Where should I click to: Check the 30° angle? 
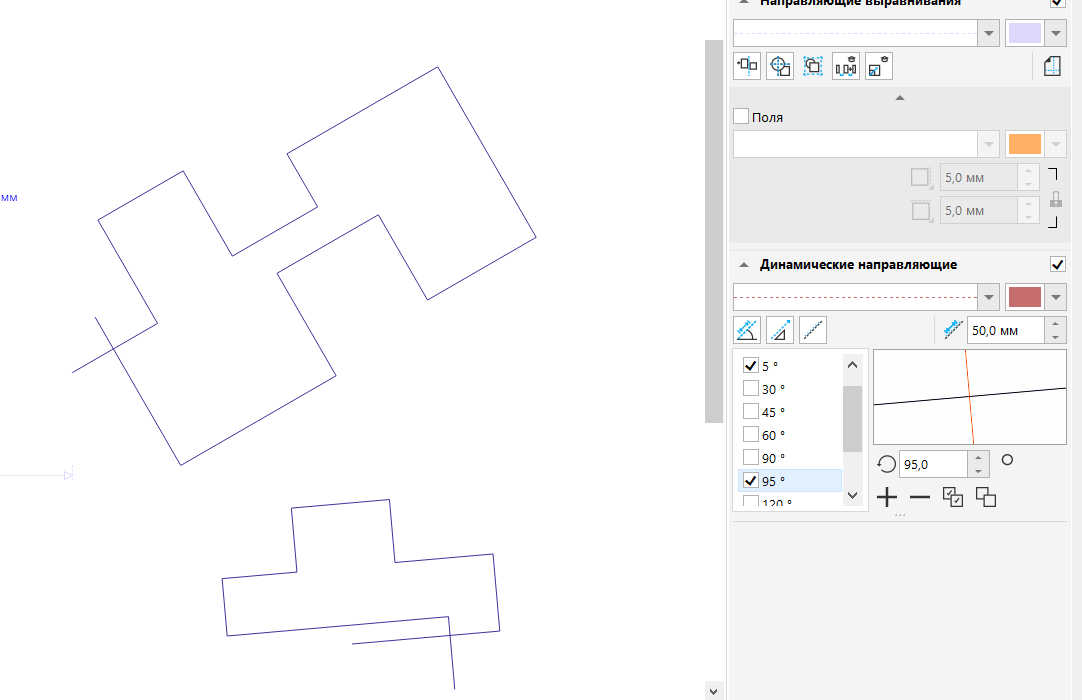click(x=751, y=389)
